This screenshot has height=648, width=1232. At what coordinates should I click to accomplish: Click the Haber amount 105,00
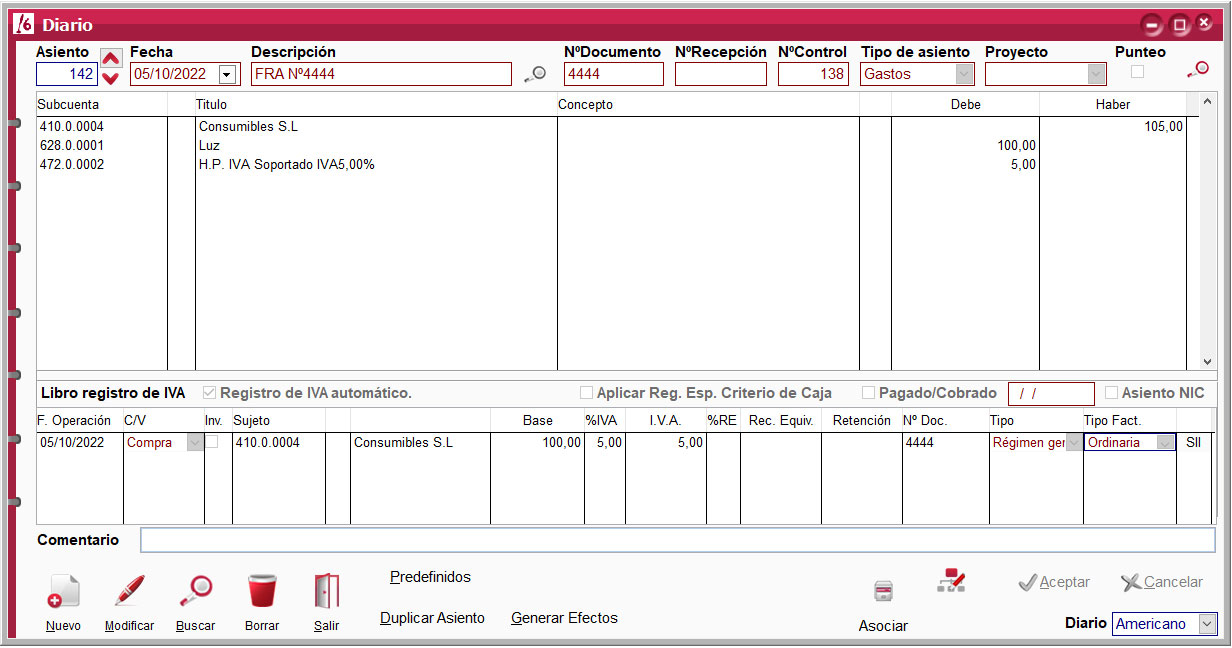coord(1164,127)
